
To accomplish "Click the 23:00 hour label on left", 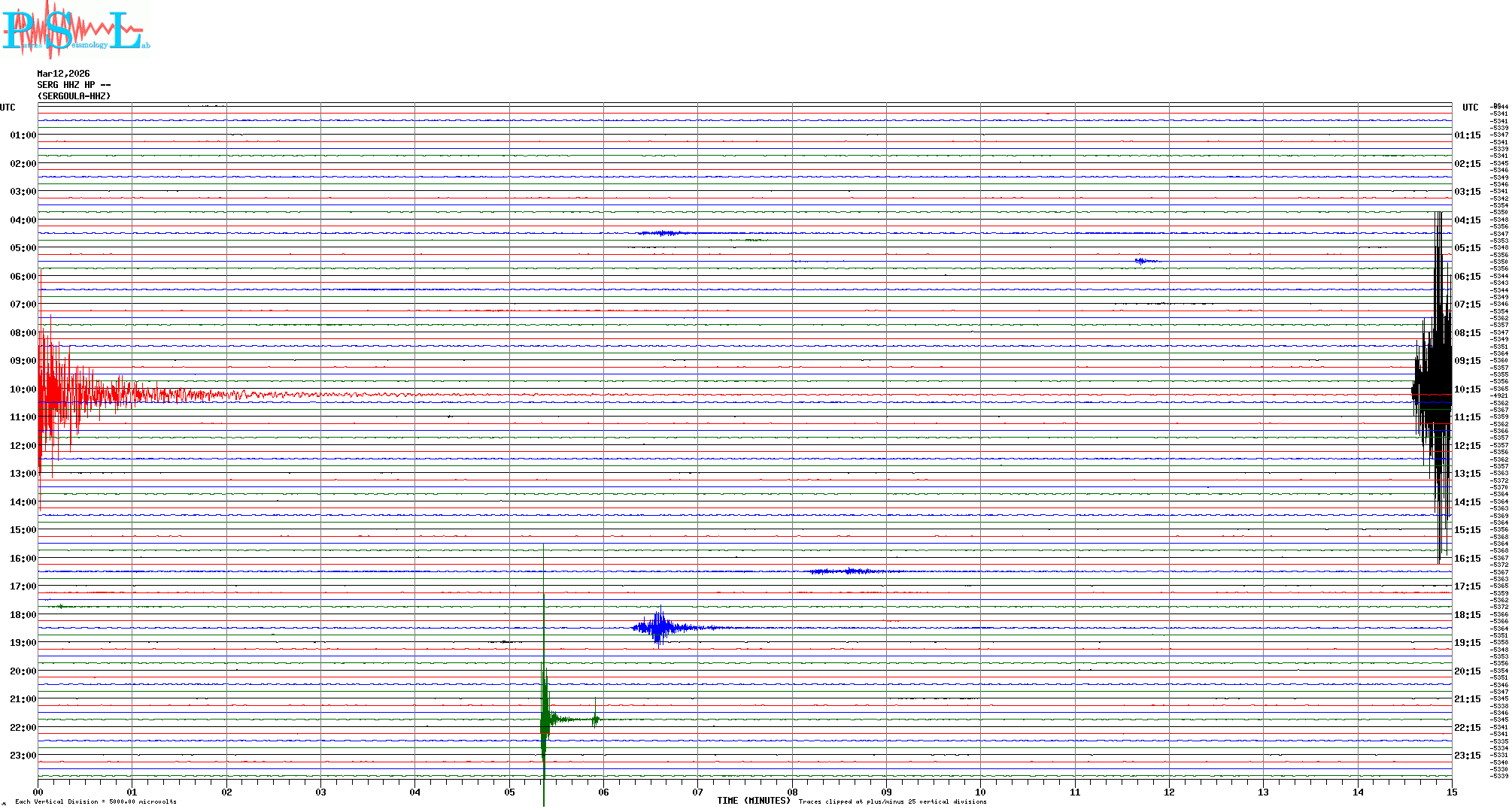I will pos(23,756).
